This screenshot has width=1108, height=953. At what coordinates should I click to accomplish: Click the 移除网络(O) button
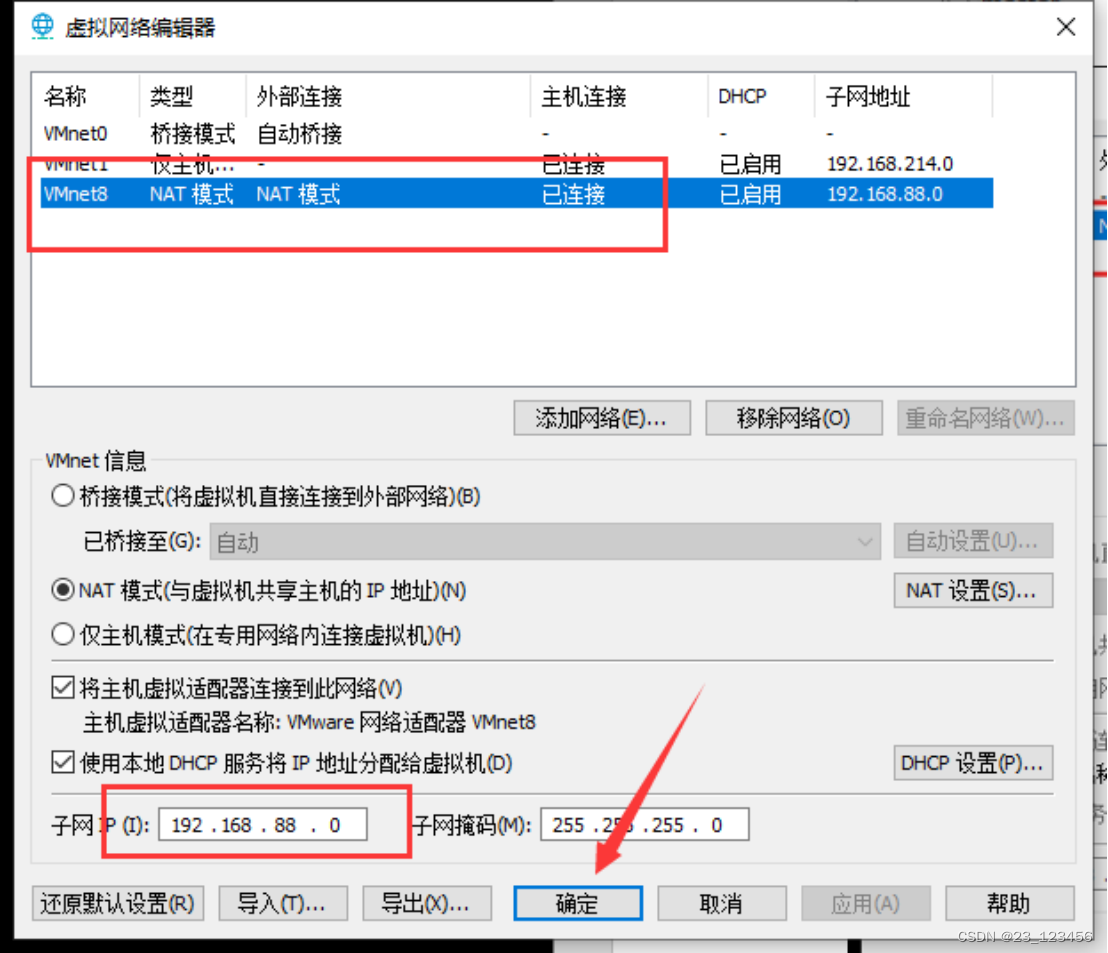point(793,418)
